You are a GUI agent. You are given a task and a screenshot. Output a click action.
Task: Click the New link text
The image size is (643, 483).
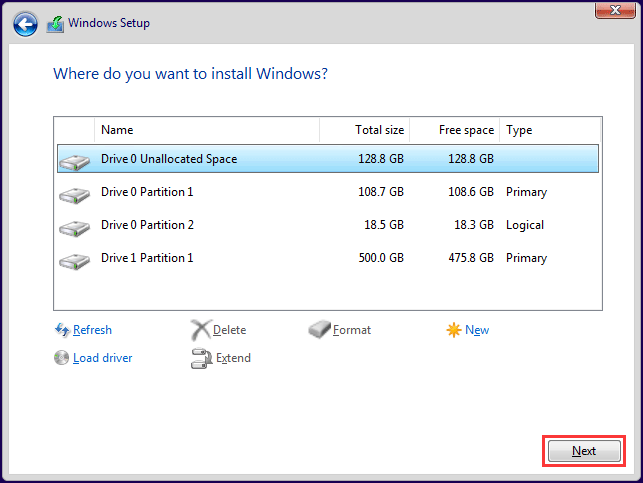click(x=477, y=330)
